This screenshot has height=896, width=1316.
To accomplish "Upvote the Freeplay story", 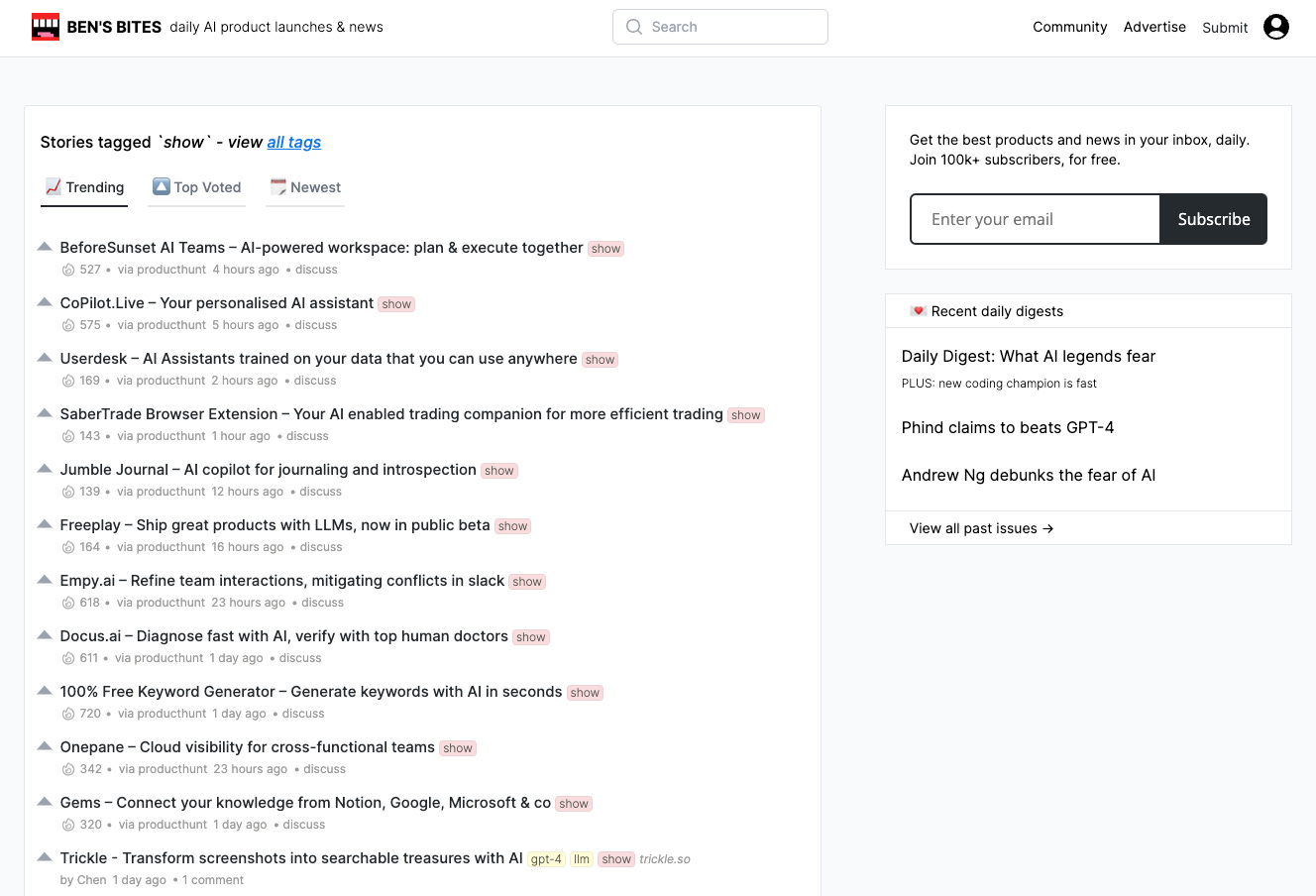I will pyautogui.click(x=45, y=523).
